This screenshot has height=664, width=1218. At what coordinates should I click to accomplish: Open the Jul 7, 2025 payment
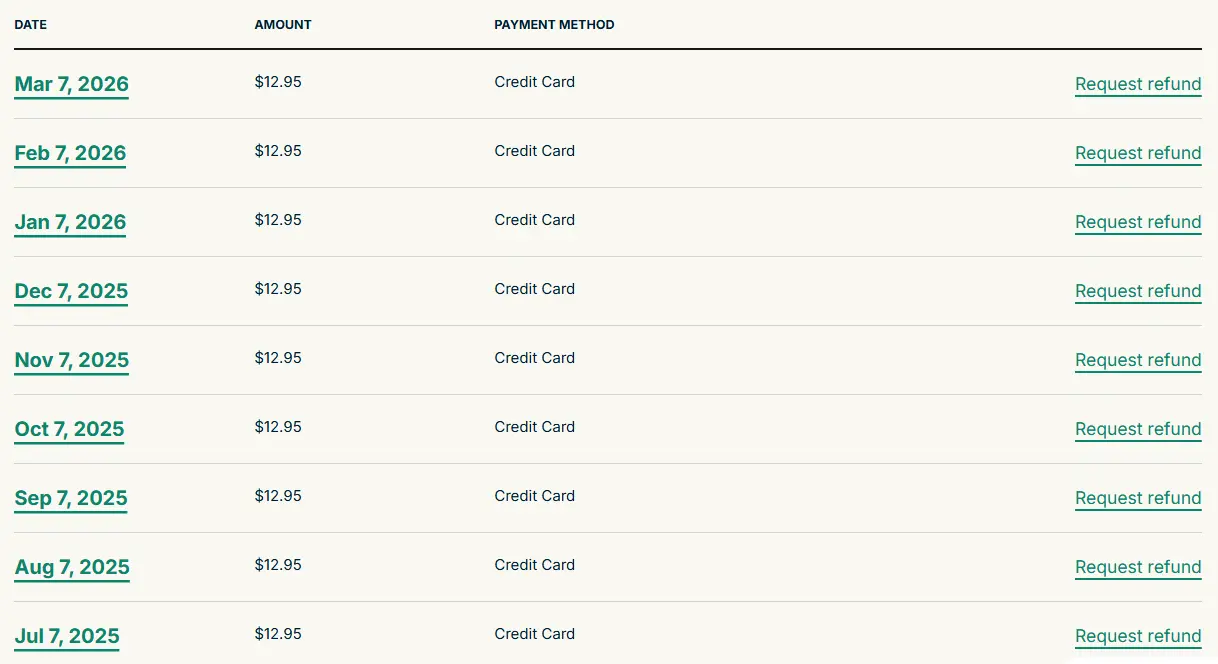coord(67,636)
